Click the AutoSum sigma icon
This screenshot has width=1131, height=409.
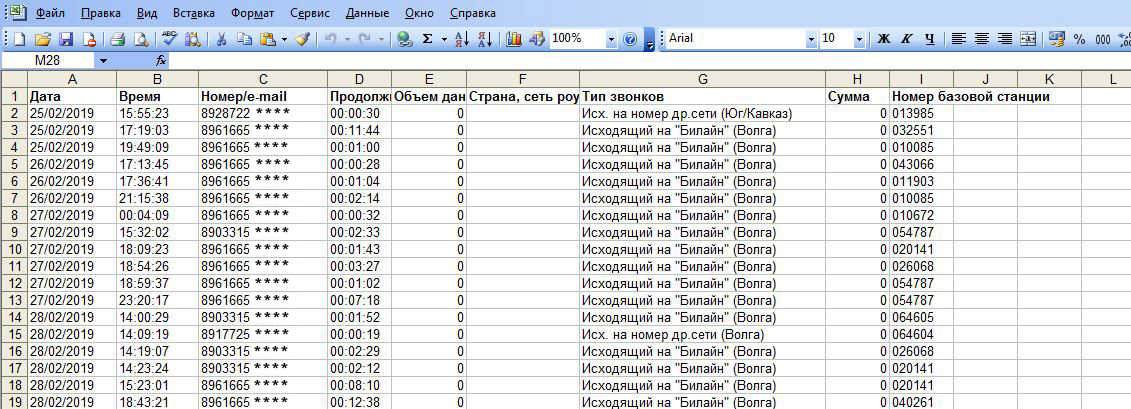tap(428, 40)
